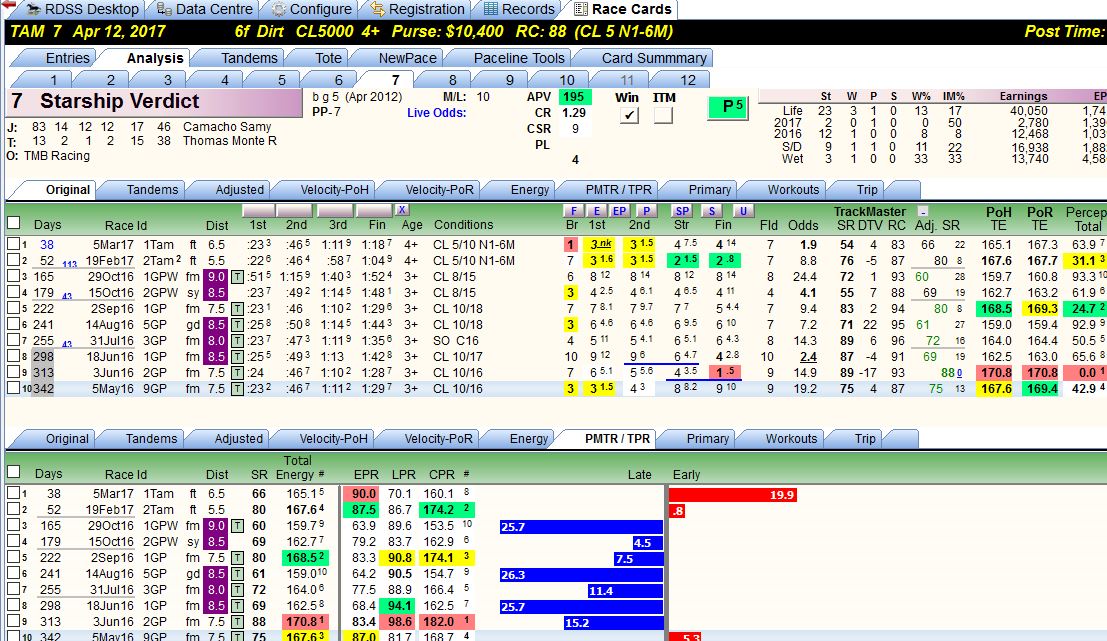Click turf T icon beside :23 2 time
Viewport: 1107px width, 641px height.
[x=237, y=388]
